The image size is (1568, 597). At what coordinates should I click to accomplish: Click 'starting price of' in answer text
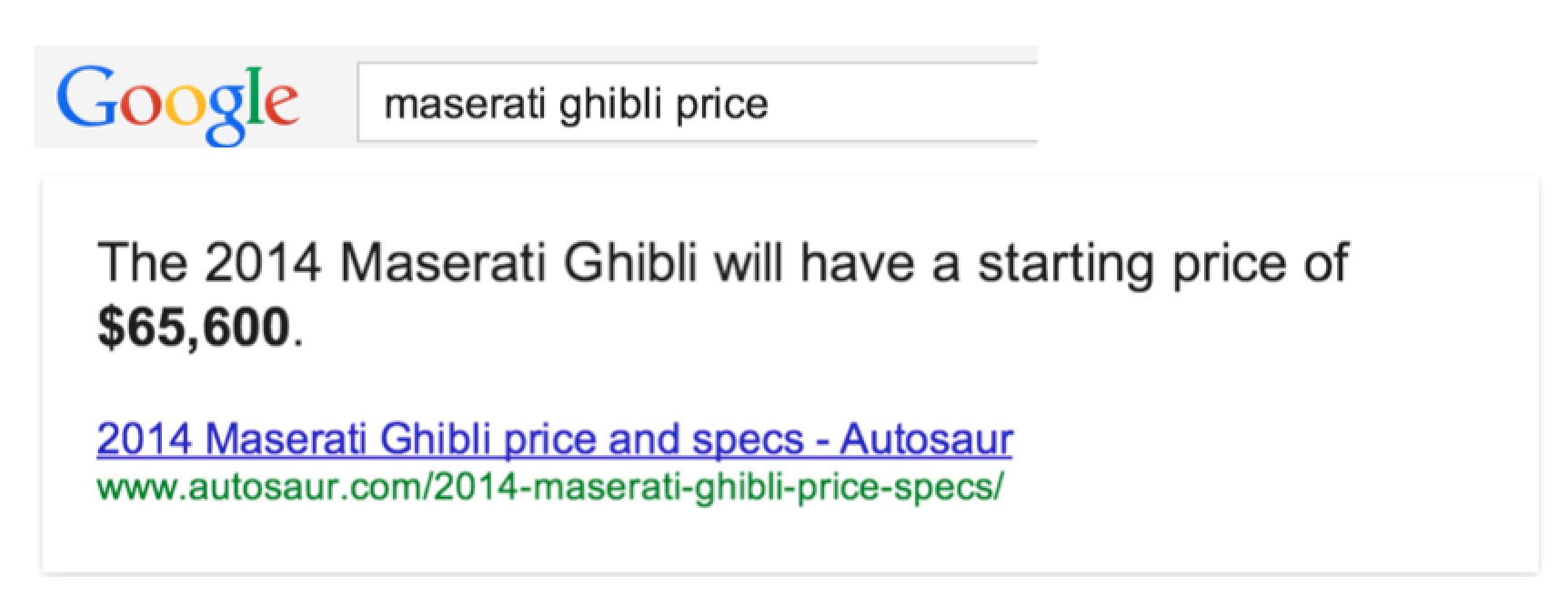(1162, 265)
